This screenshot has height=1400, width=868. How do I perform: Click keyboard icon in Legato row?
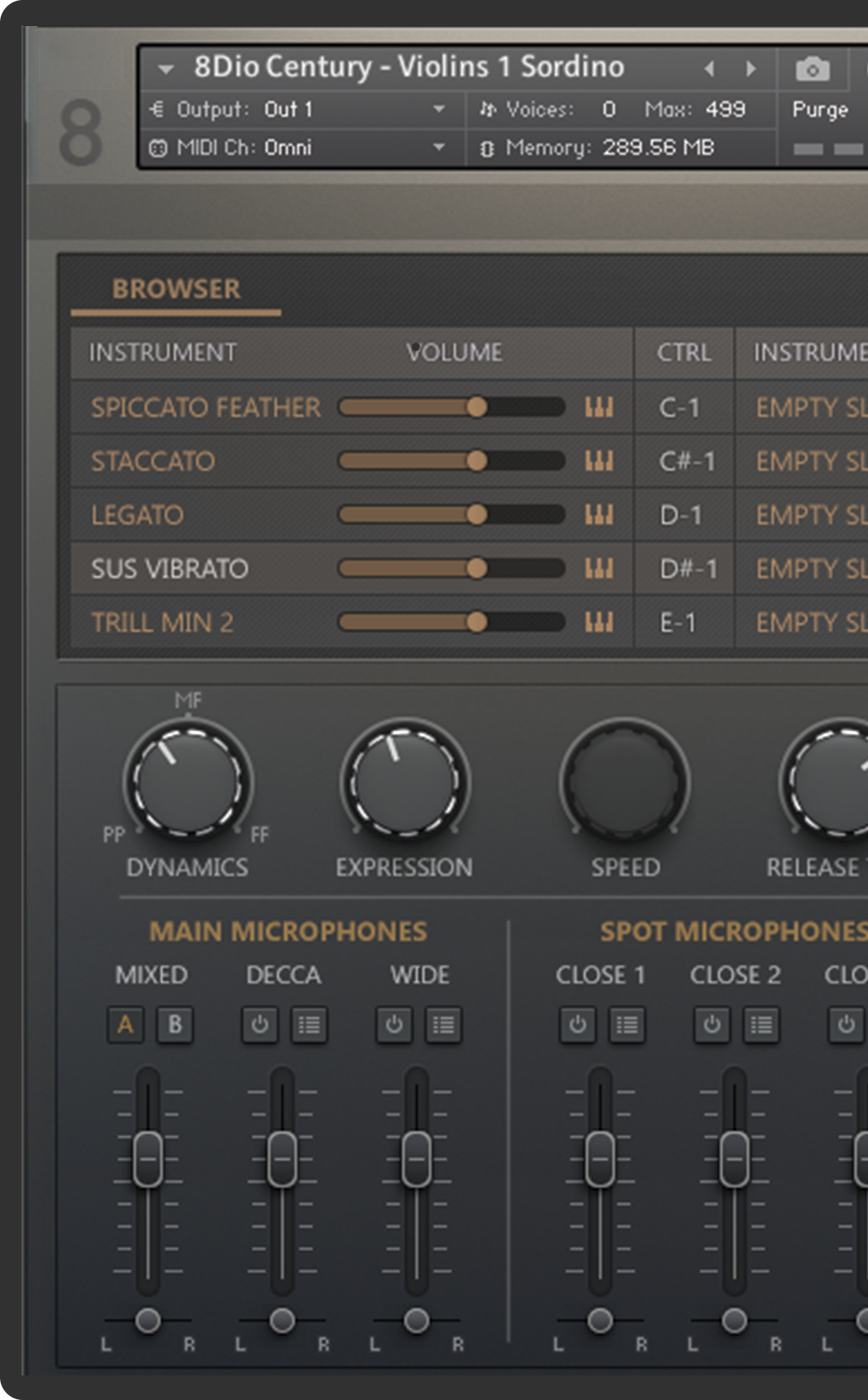(599, 515)
